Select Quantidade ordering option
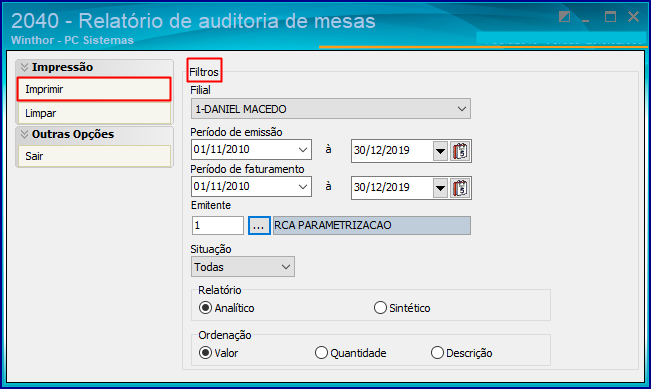This screenshot has width=651, height=389. coord(350,353)
